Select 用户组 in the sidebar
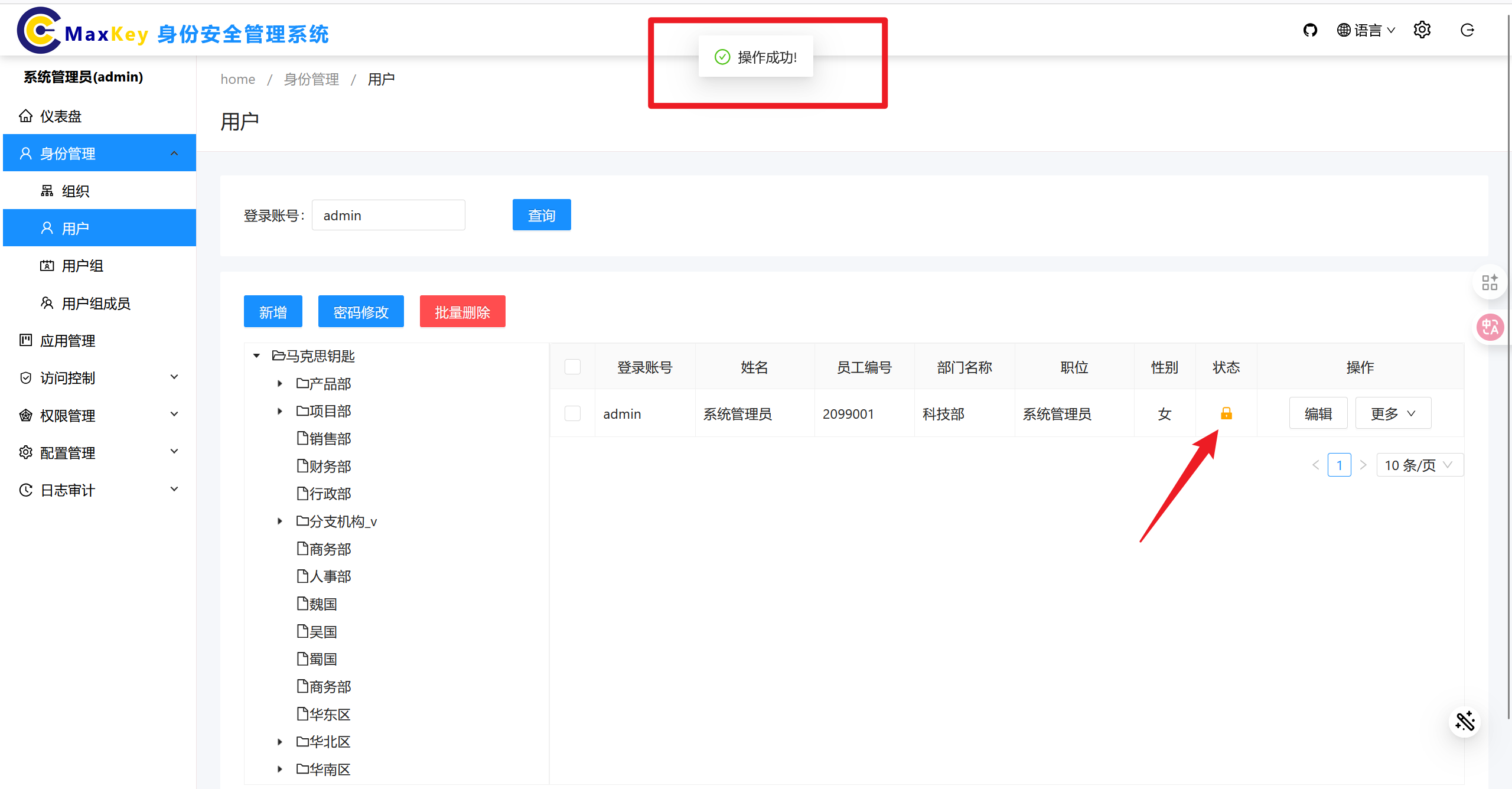This screenshot has height=789, width=1512. (x=83, y=265)
